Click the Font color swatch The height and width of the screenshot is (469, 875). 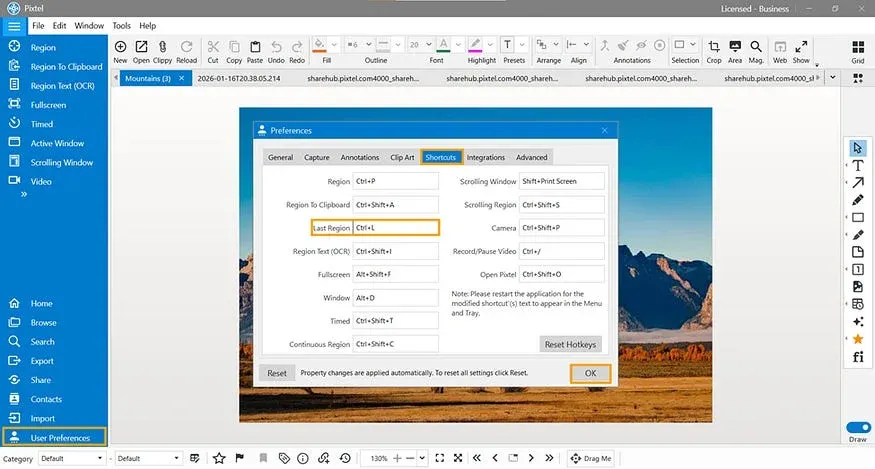click(444, 45)
